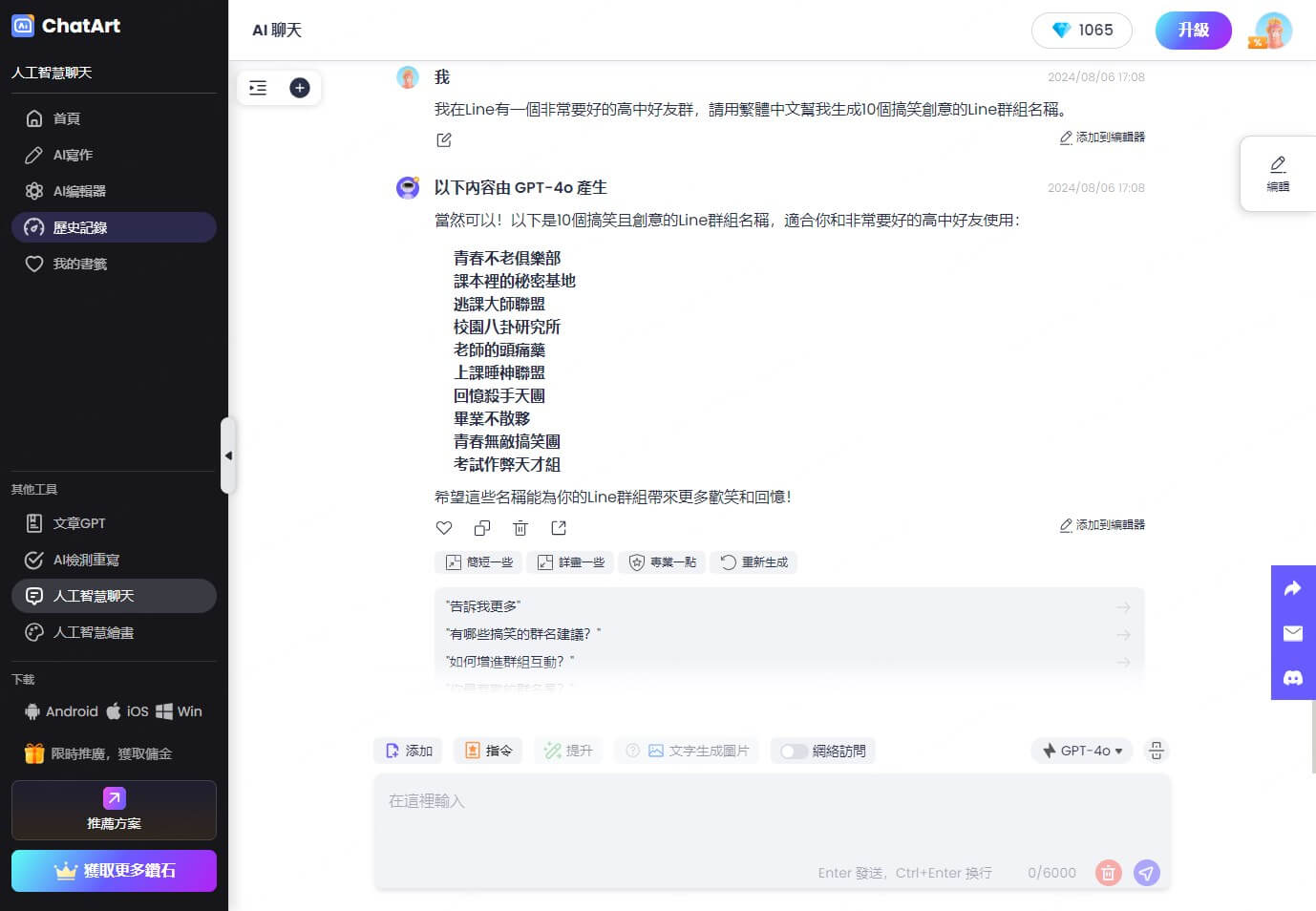
Task: Click the text "青春不老俱樂部"
Action: (x=507, y=258)
